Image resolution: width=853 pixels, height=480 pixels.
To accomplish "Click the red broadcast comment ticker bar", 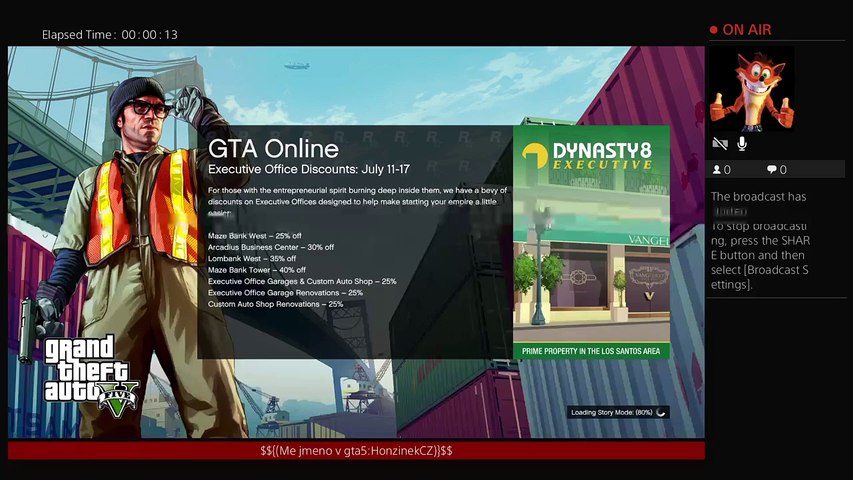I will point(356,451).
